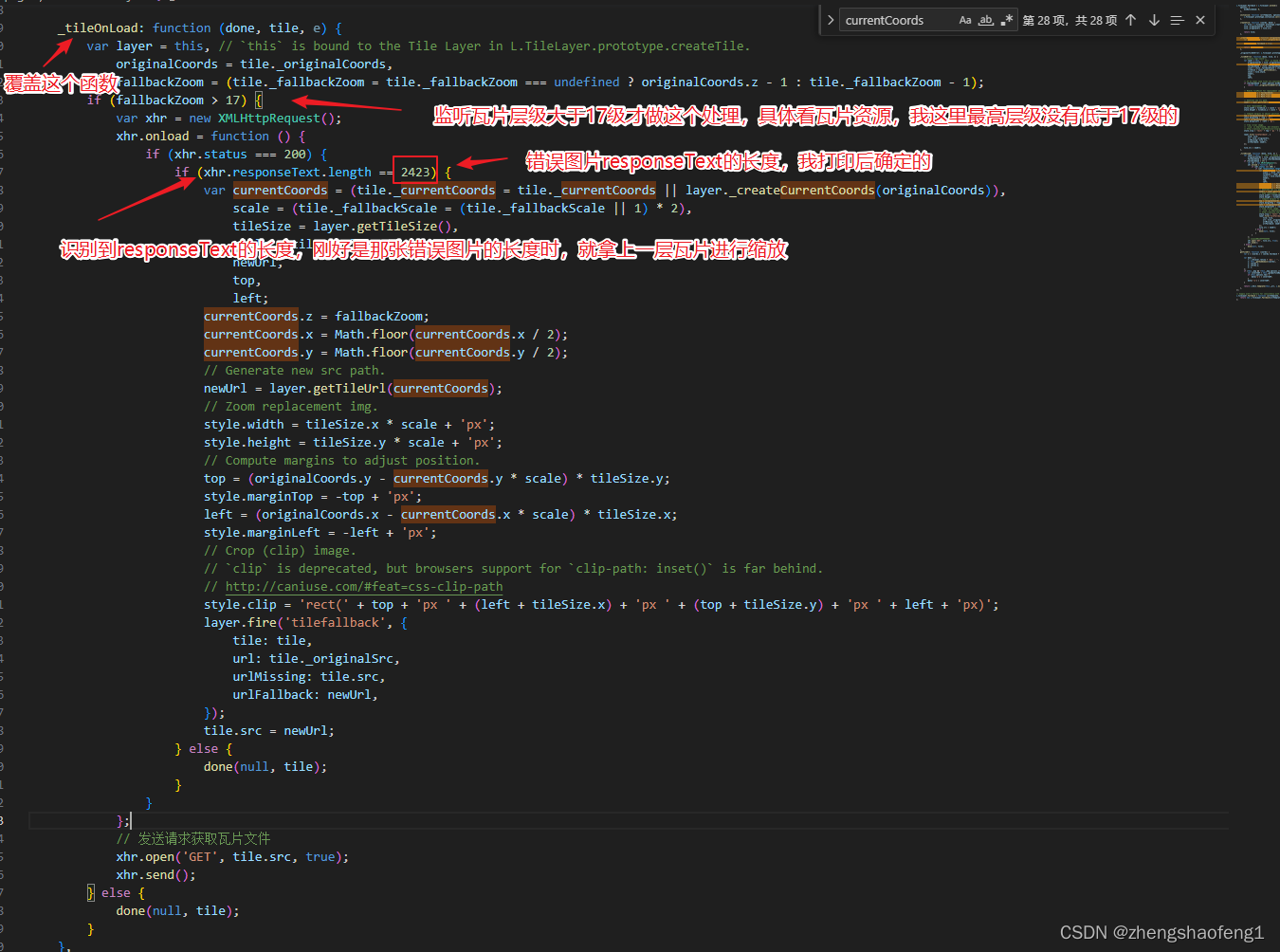Click the 'style.marginLeft' assignment line
The width and height of the screenshot is (1280, 952).
click(320, 533)
